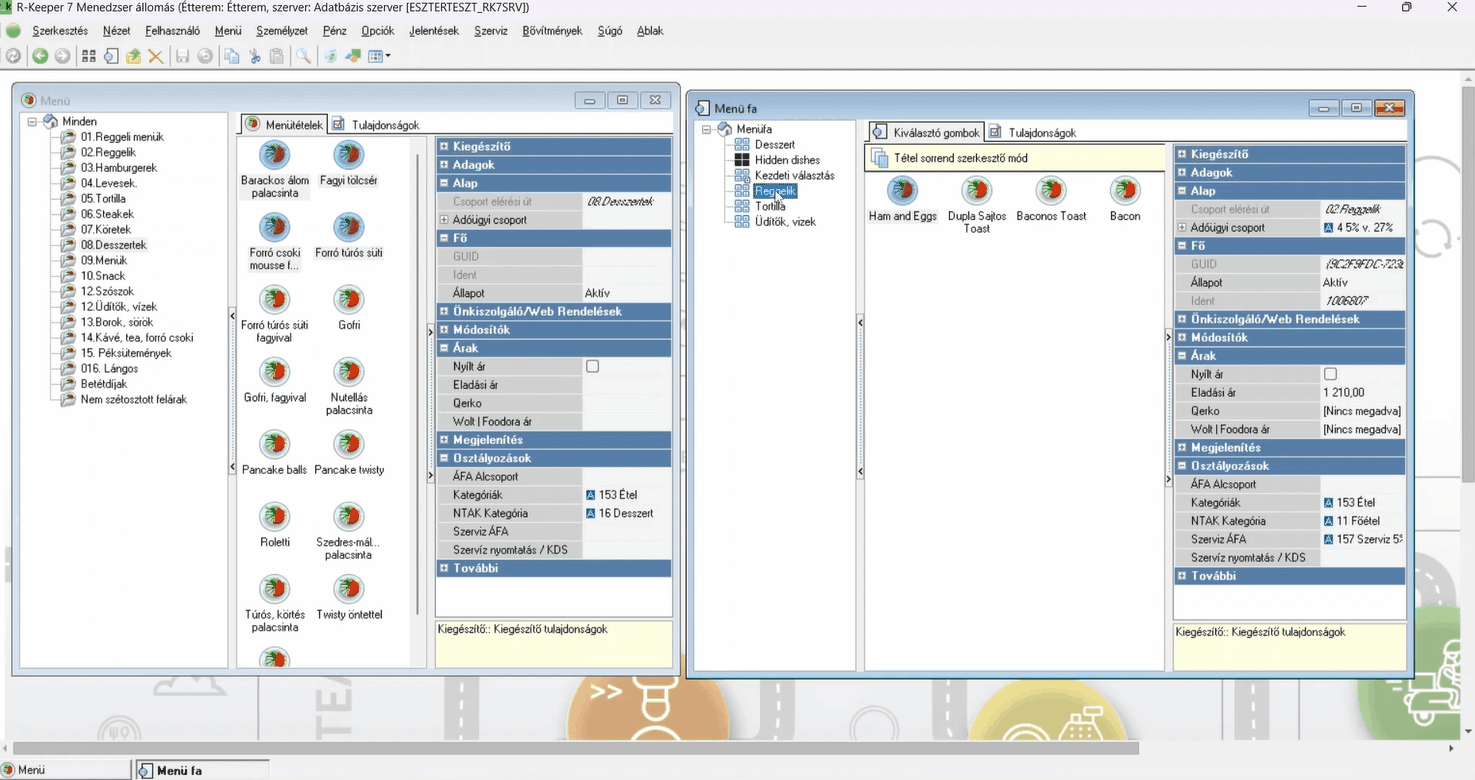
Task: Collapse Osztályozások section in Menü fa window
Action: (1182, 466)
